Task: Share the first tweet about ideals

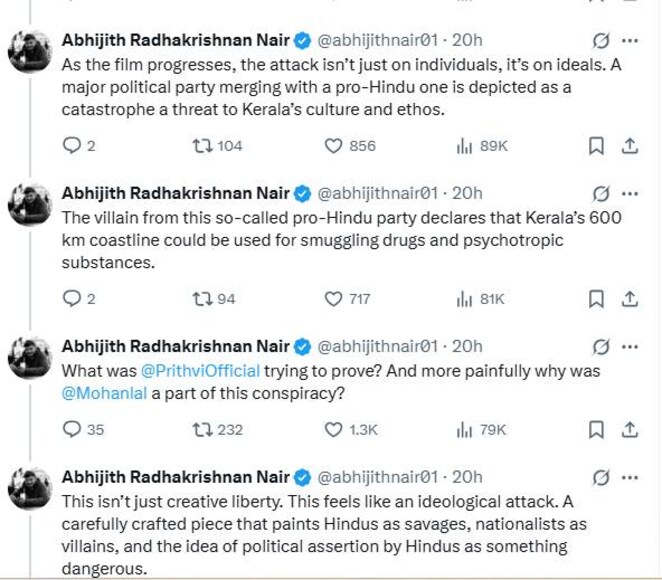Action: (630, 146)
